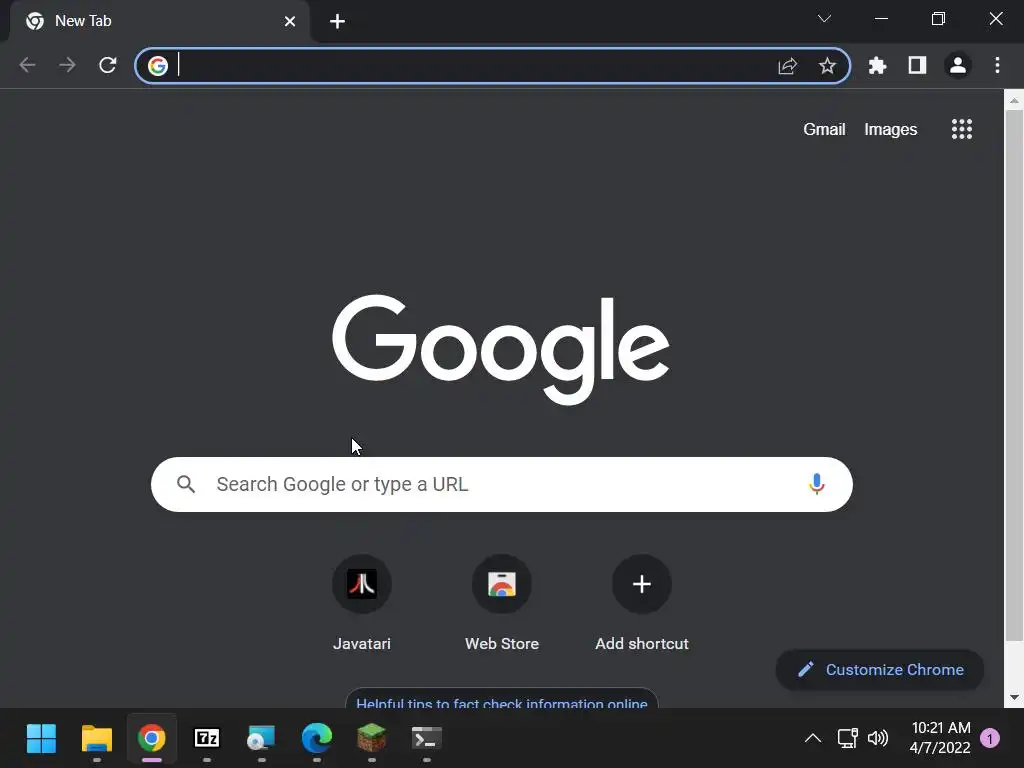Show hidden system tray icons
The image size is (1024, 768).
pyautogui.click(x=813, y=739)
